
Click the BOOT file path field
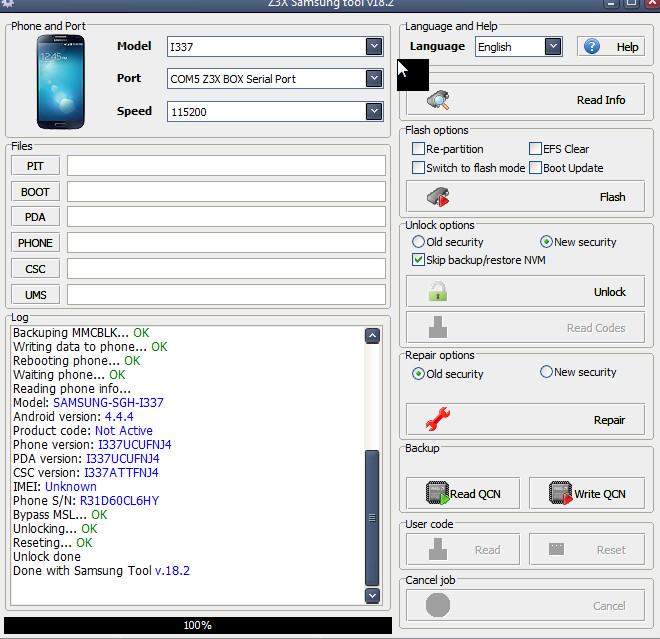226,192
